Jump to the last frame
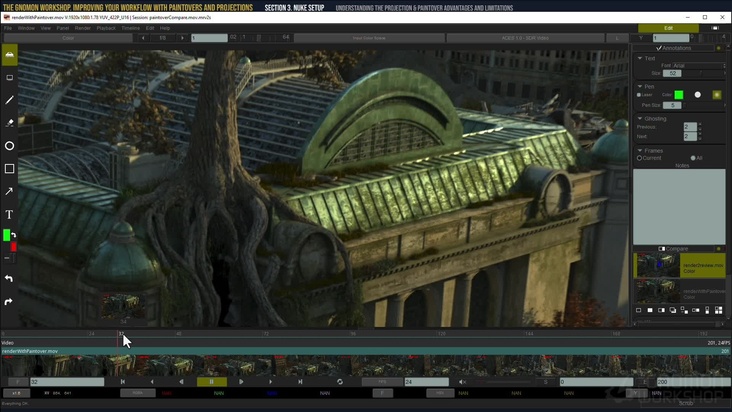Screen dimensions: 732x412 (x=300, y=382)
